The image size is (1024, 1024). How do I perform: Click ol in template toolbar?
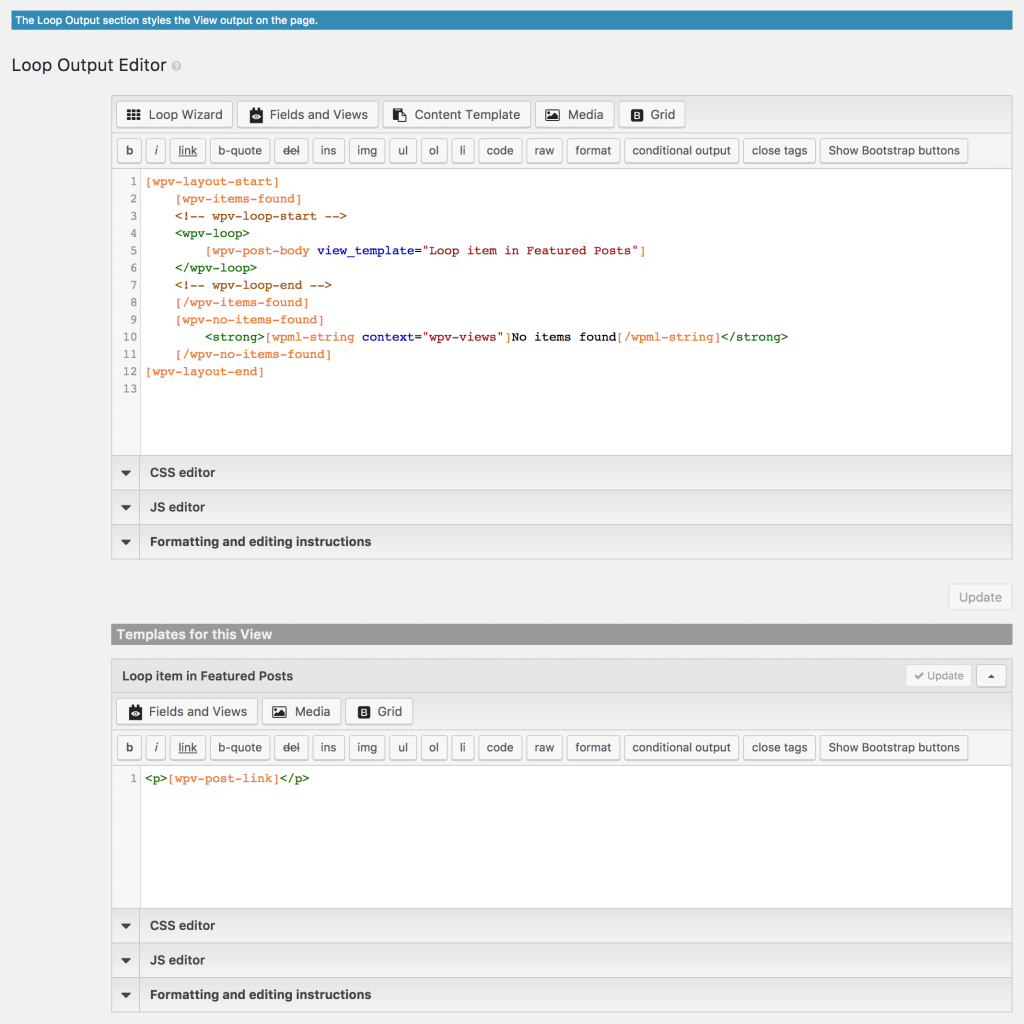click(434, 748)
